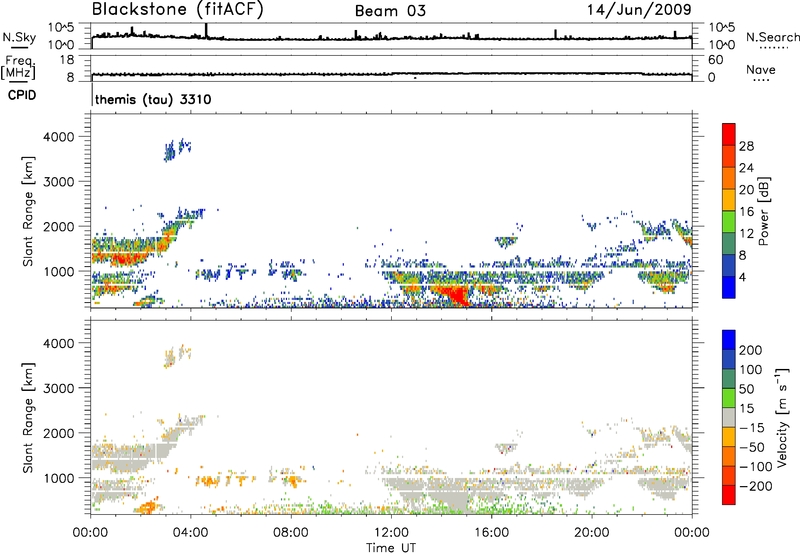
Task: Click the red high-power patch near 14:30
Action: (456, 295)
